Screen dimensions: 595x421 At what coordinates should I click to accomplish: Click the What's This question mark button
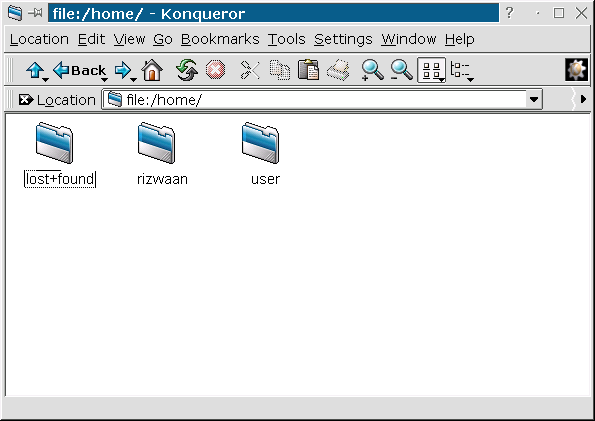point(509,13)
